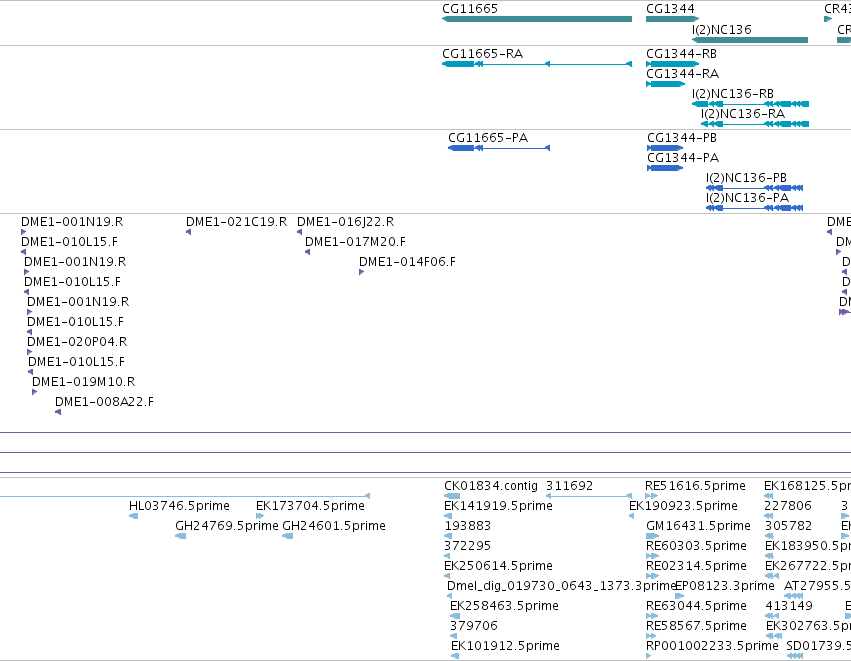Screen dimensions: 851x661
Task: Click the CG1344-RA transcript label
Action: point(682,74)
